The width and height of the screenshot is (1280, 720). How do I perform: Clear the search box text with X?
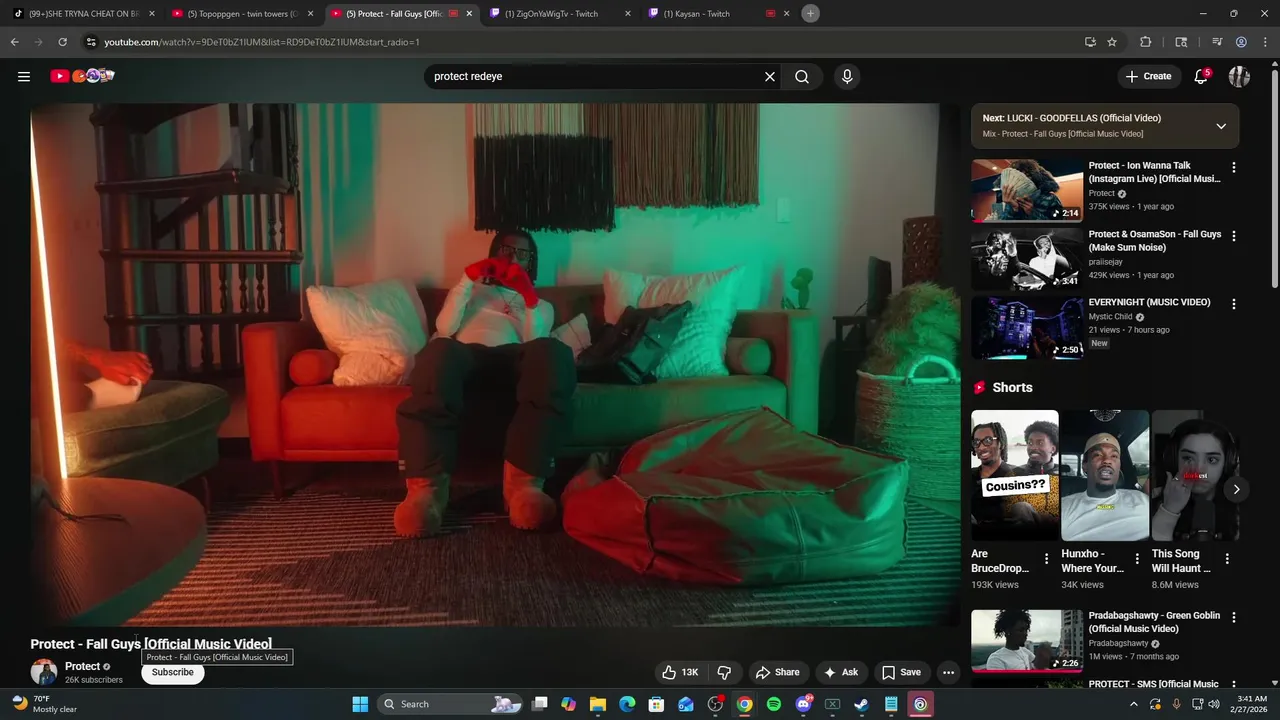pyautogui.click(x=770, y=77)
